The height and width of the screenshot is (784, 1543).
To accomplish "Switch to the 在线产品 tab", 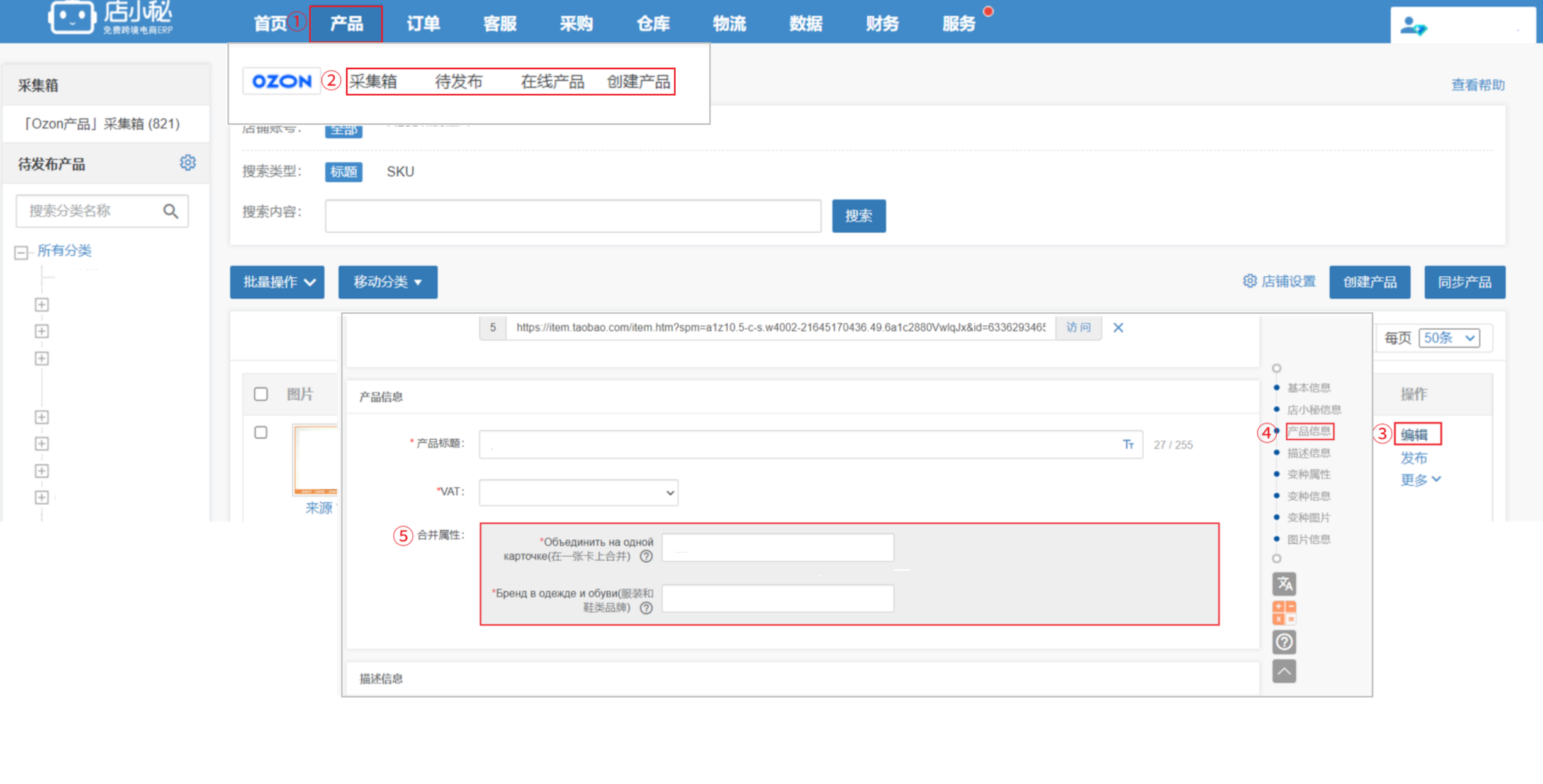I will click(x=552, y=82).
